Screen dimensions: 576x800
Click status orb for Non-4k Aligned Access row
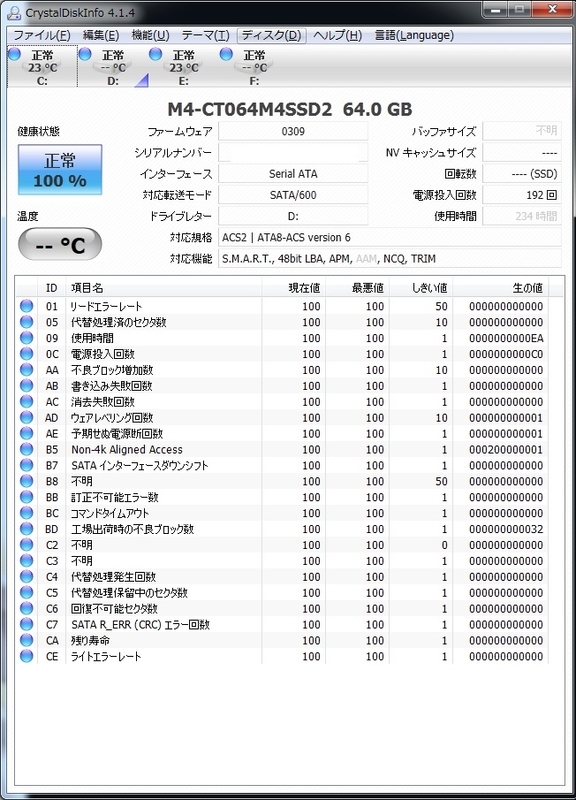(x=27, y=449)
